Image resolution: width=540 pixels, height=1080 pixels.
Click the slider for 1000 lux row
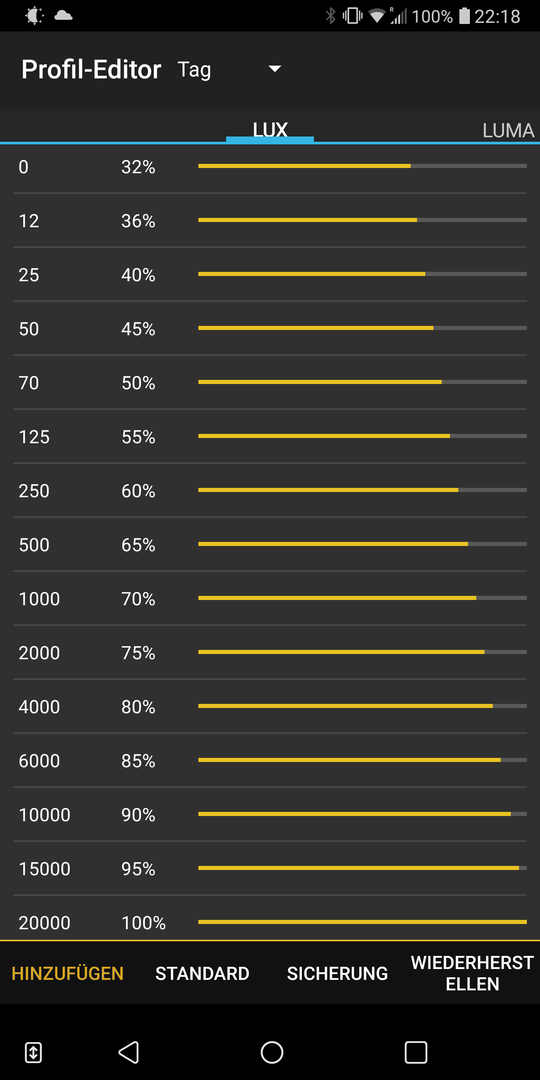click(x=362, y=598)
